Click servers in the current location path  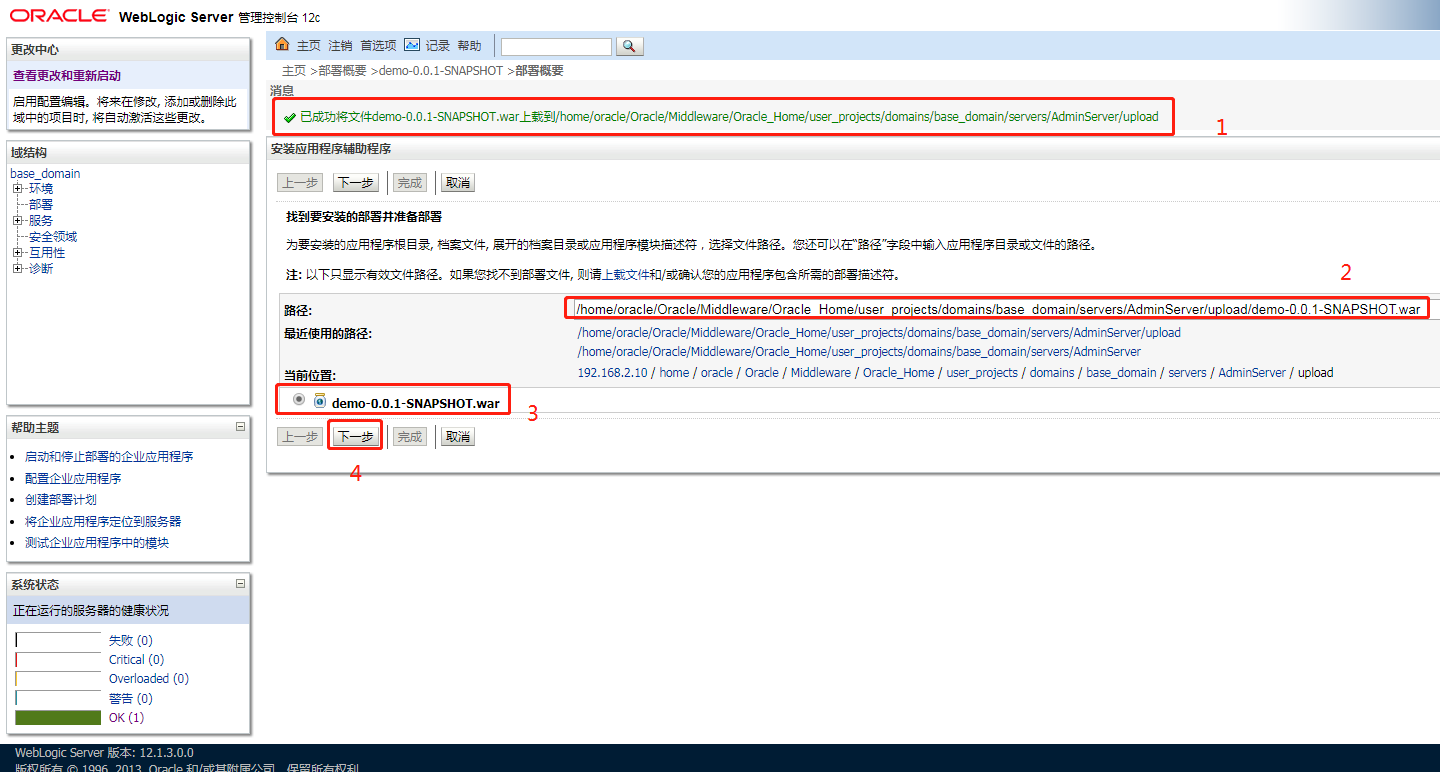(x=1188, y=373)
